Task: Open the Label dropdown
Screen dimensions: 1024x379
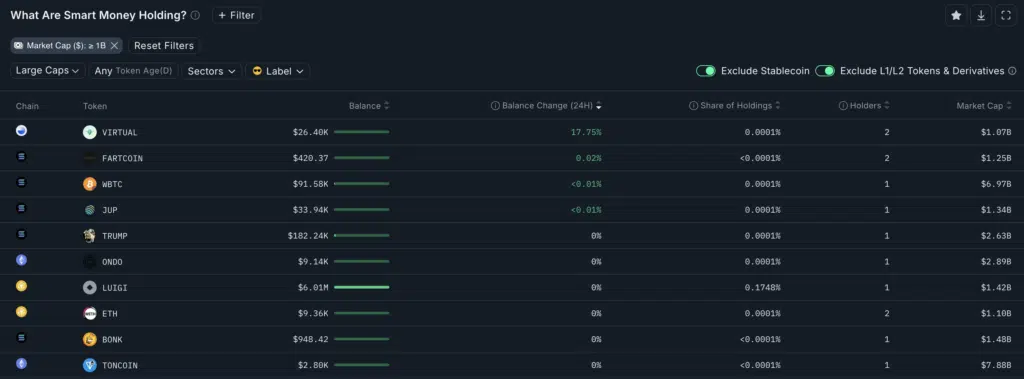Action: pyautogui.click(x=278, y=71)
